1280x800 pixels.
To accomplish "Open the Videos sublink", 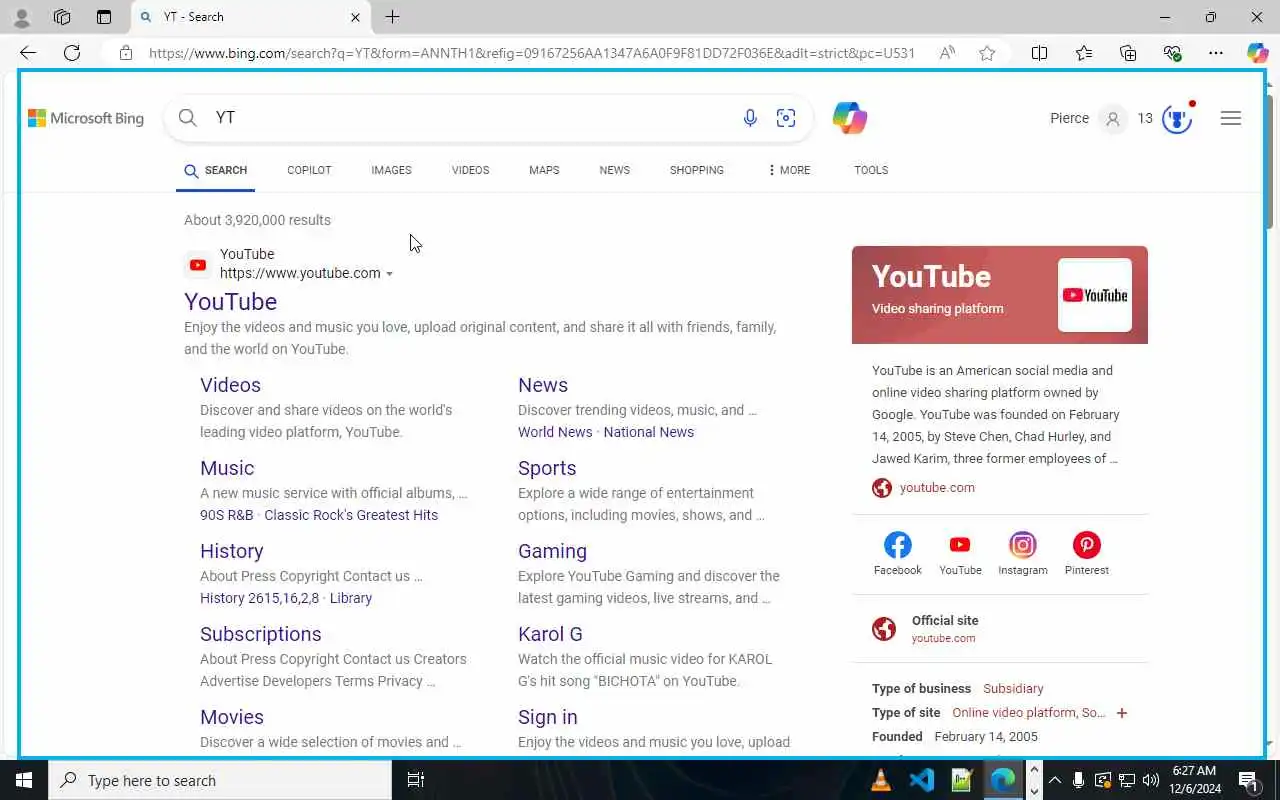I will (x=230, y=385).
